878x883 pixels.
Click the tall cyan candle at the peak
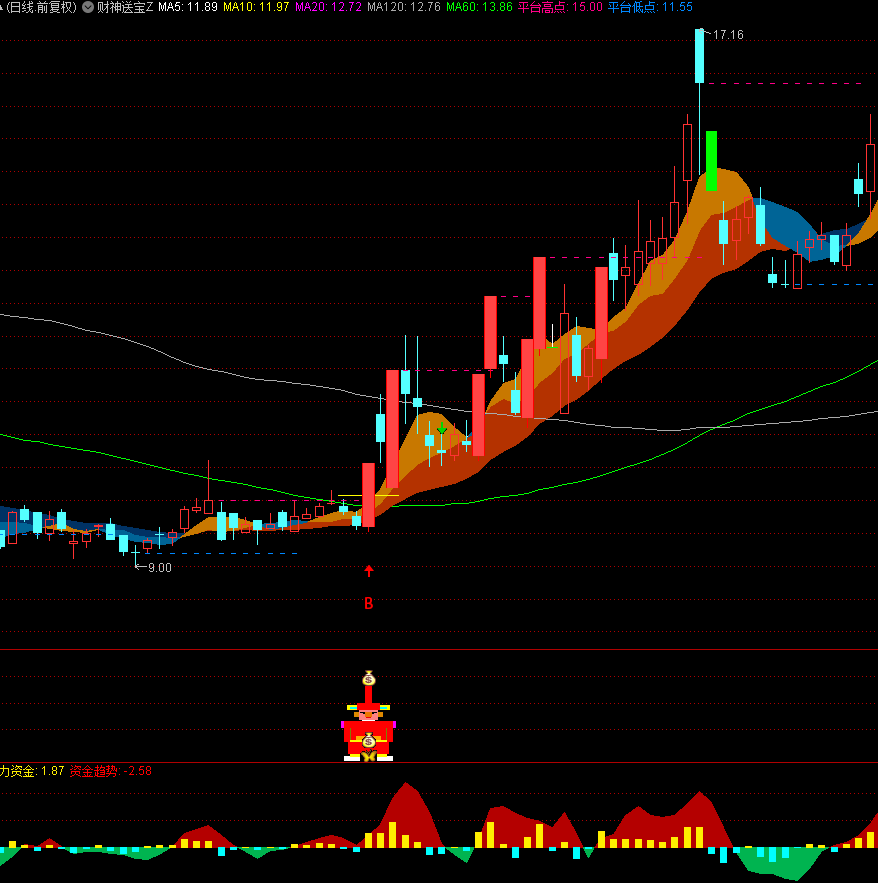699,56
